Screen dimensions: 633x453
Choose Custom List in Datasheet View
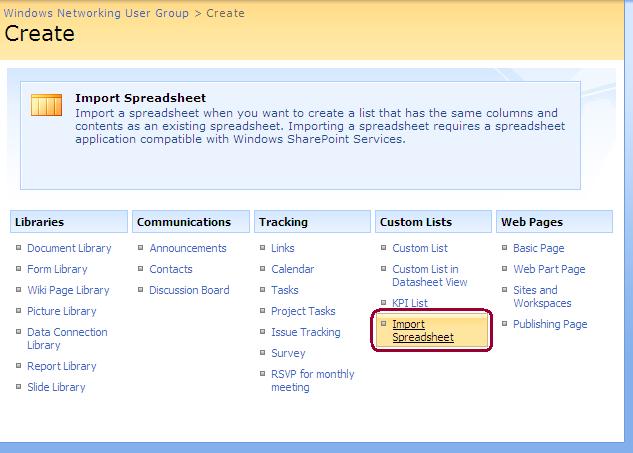click(x=430, y=276)
